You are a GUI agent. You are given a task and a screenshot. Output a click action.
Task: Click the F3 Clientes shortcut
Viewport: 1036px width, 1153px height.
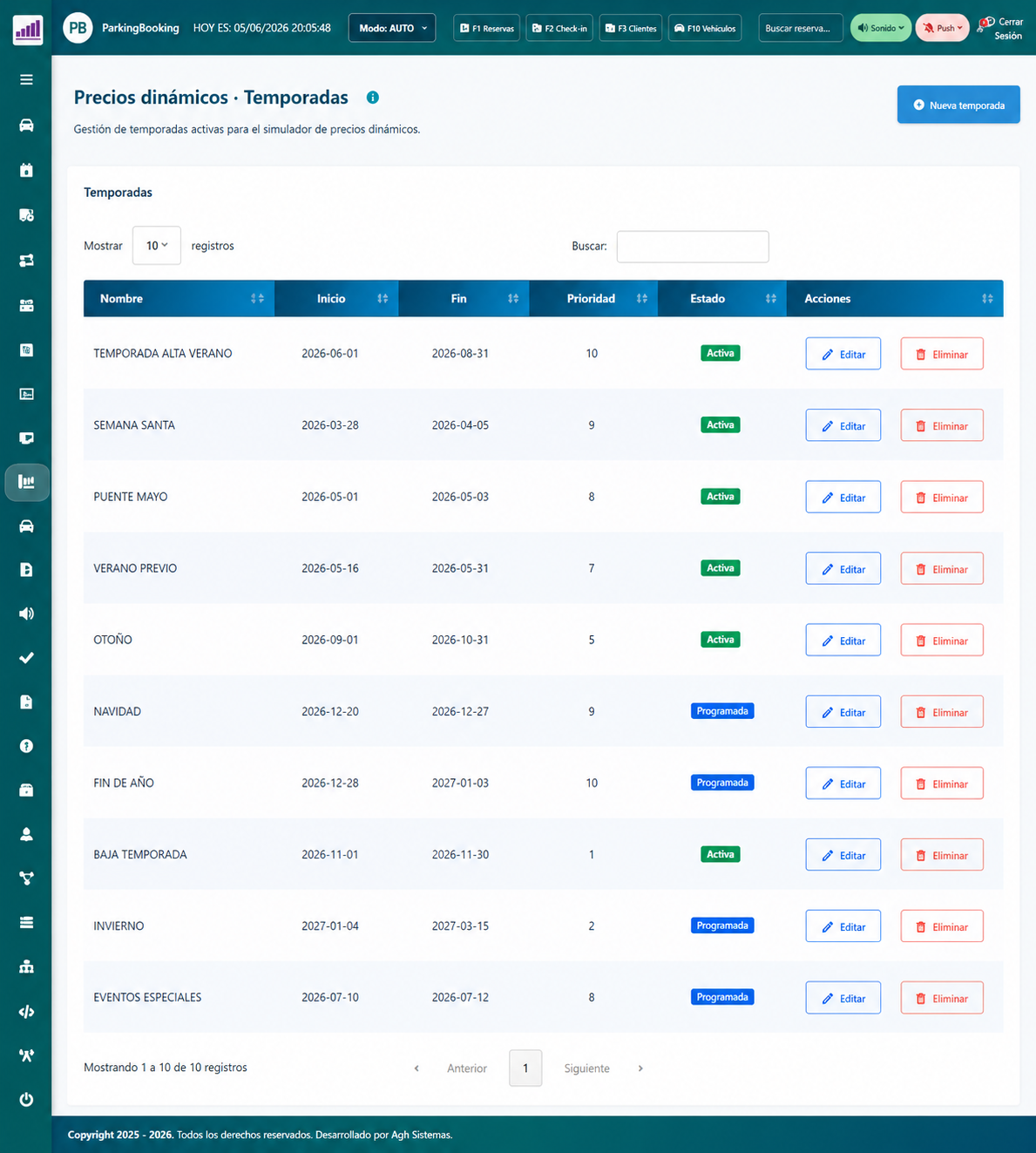(631, 28)
